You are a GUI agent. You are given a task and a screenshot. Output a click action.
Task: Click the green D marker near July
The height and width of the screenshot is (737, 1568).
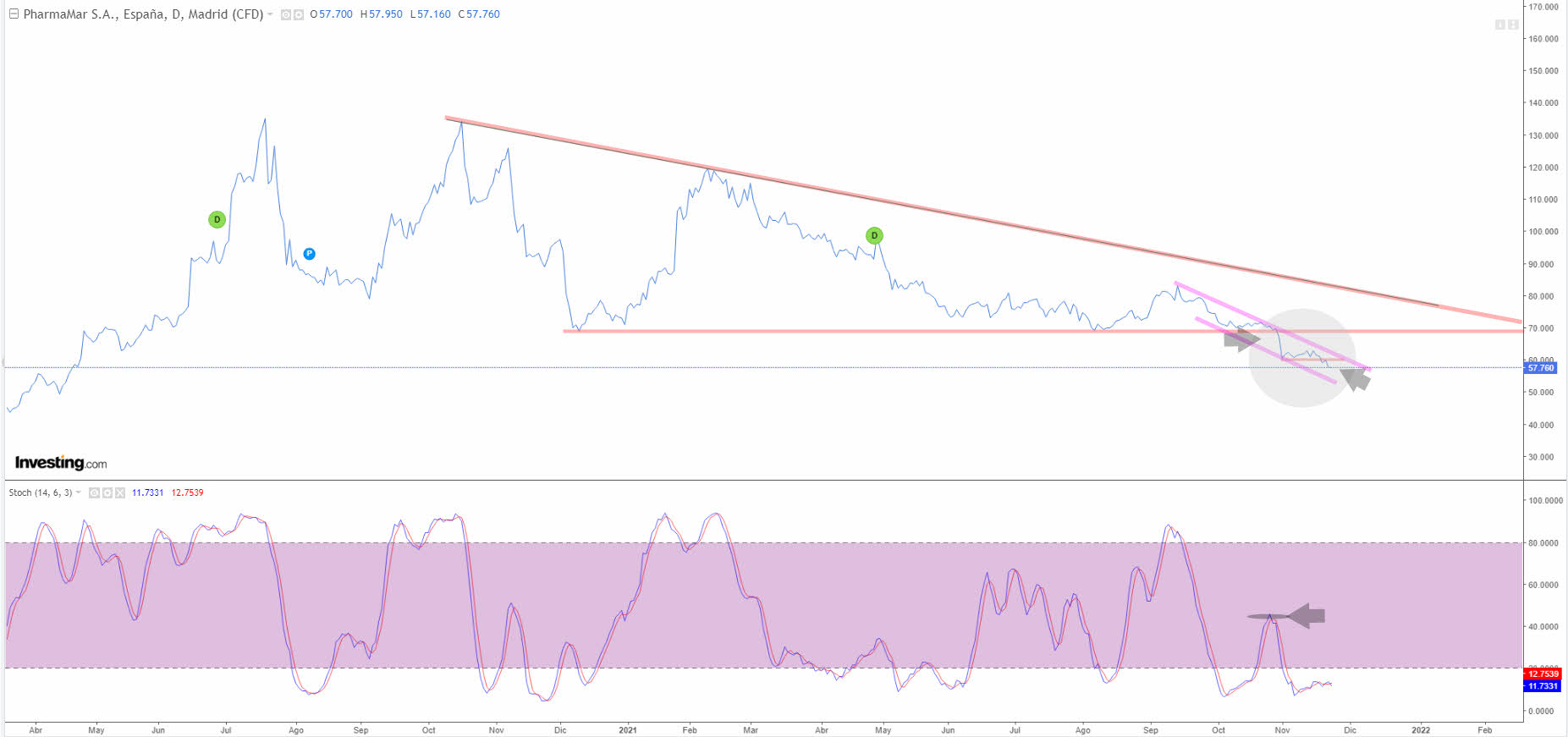coord(217,220)
